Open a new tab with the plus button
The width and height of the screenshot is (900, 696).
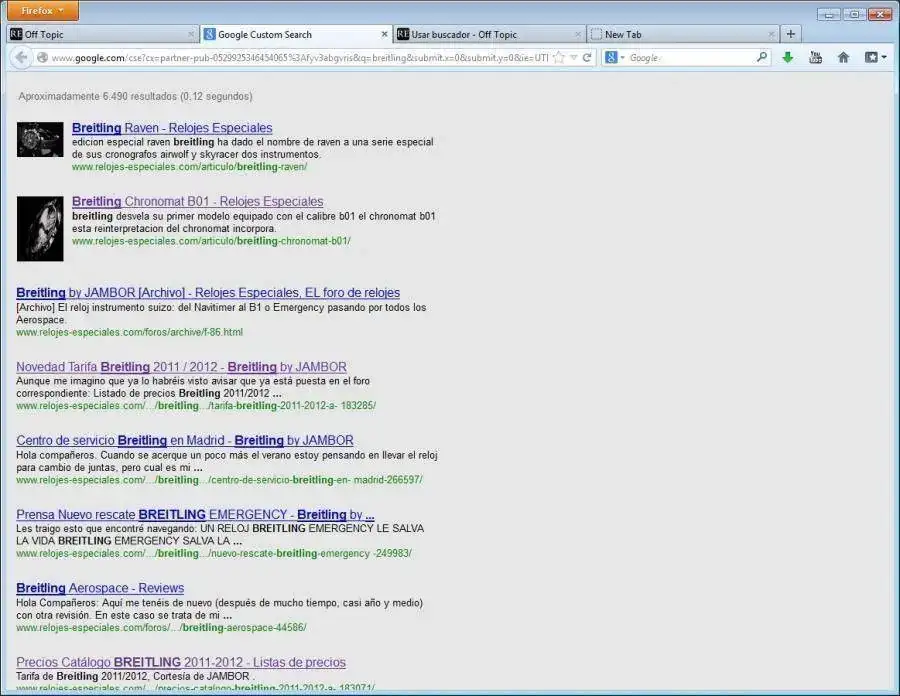(x=790, y=34)
